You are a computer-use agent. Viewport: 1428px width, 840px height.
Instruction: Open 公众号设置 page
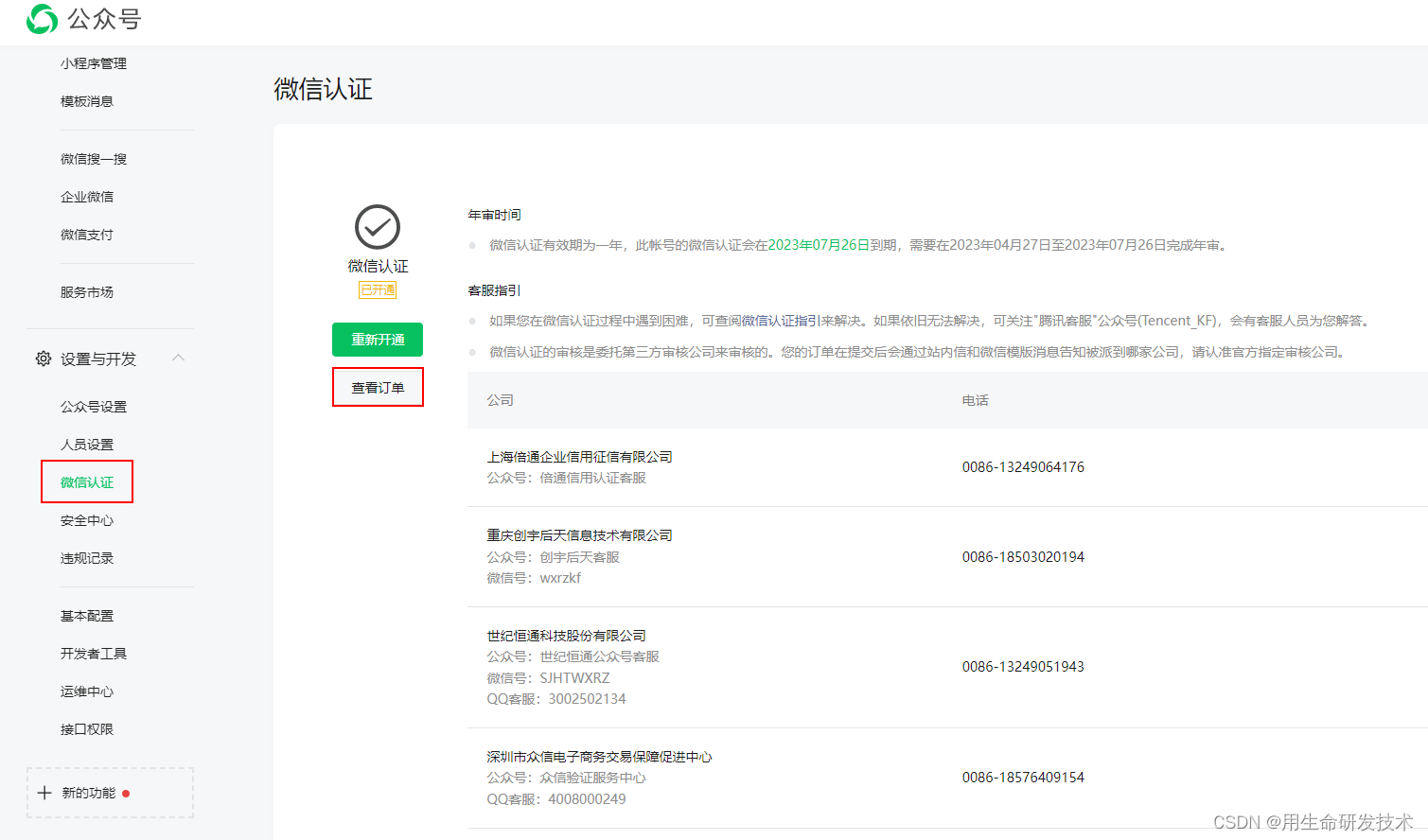(94, 407)
